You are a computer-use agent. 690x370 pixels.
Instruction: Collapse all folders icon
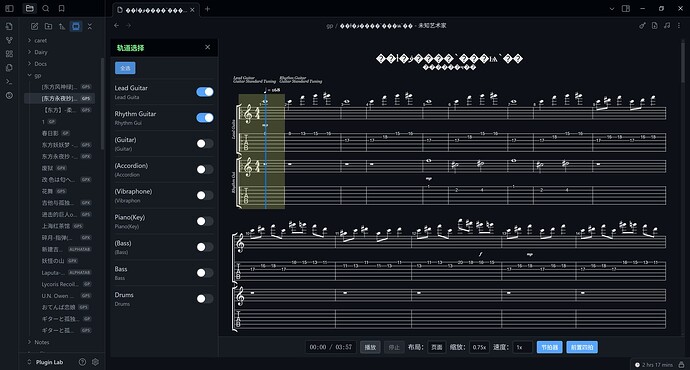coord(90,26)
